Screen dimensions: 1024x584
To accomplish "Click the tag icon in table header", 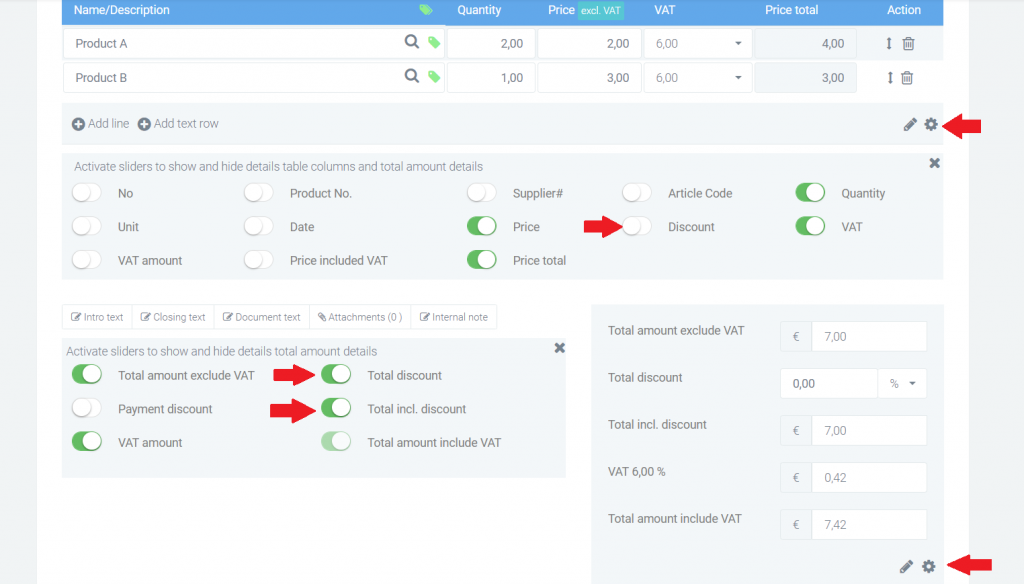I will [426, 10].
